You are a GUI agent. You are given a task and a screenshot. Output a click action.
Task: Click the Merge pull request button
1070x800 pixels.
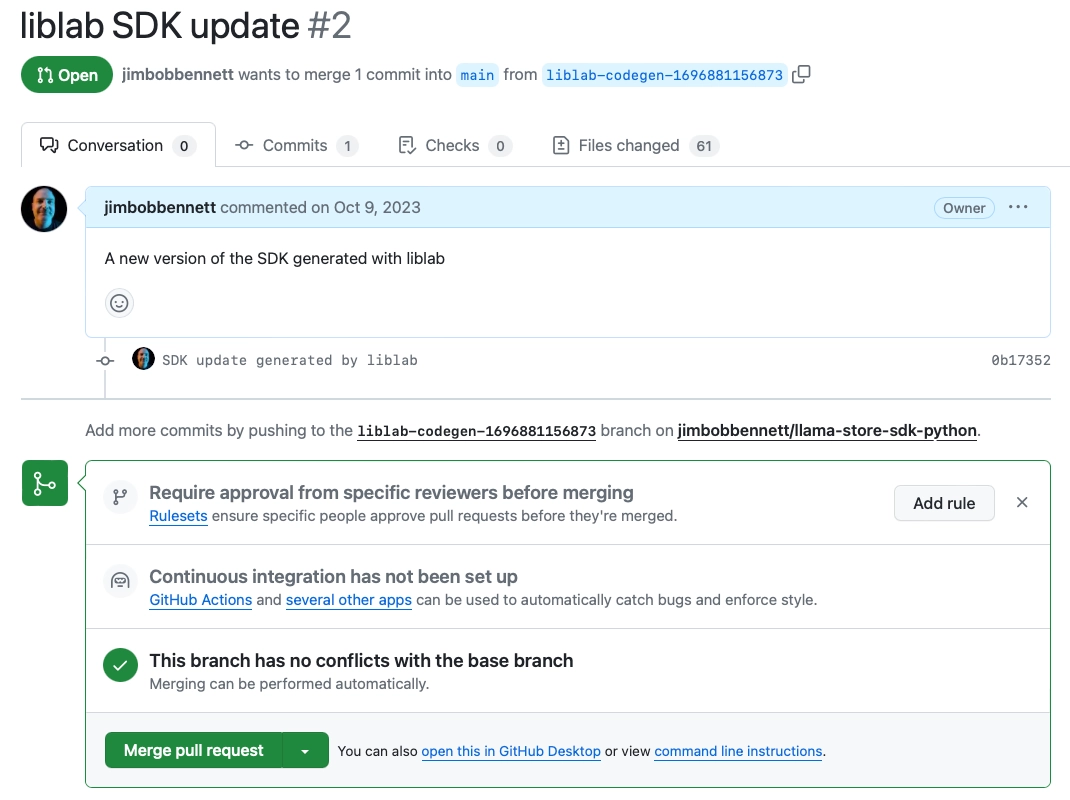click(192, 748)
